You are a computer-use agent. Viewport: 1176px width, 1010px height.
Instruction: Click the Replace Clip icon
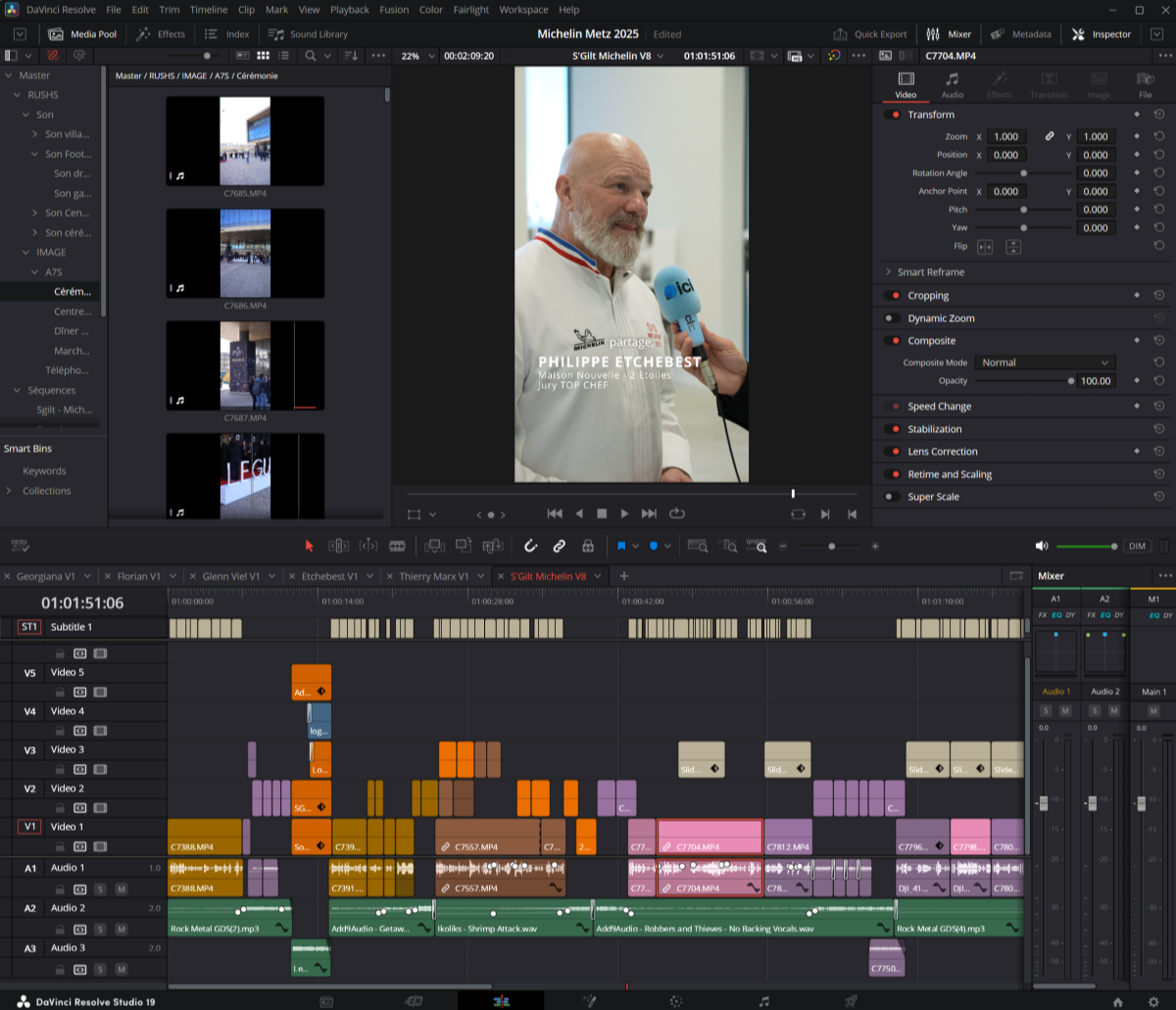point(492,546)
